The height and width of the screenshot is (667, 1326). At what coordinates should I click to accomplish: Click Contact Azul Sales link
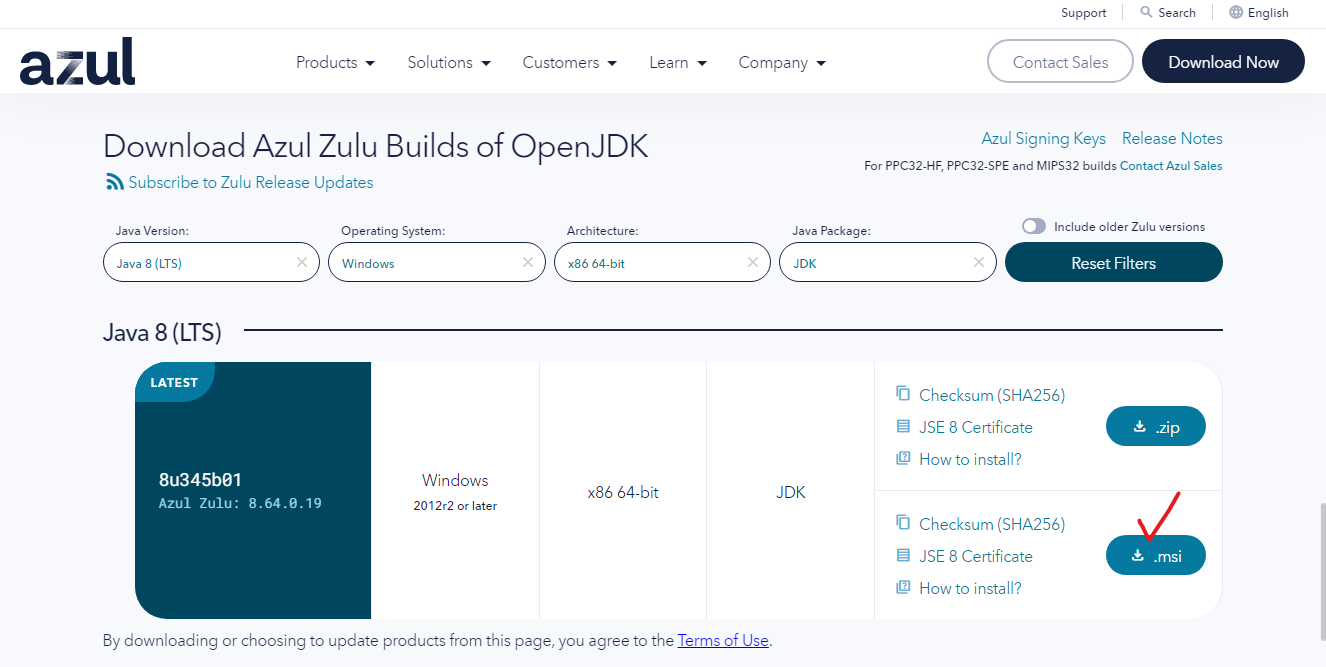pyautogui.click(x=1171, y=166)
